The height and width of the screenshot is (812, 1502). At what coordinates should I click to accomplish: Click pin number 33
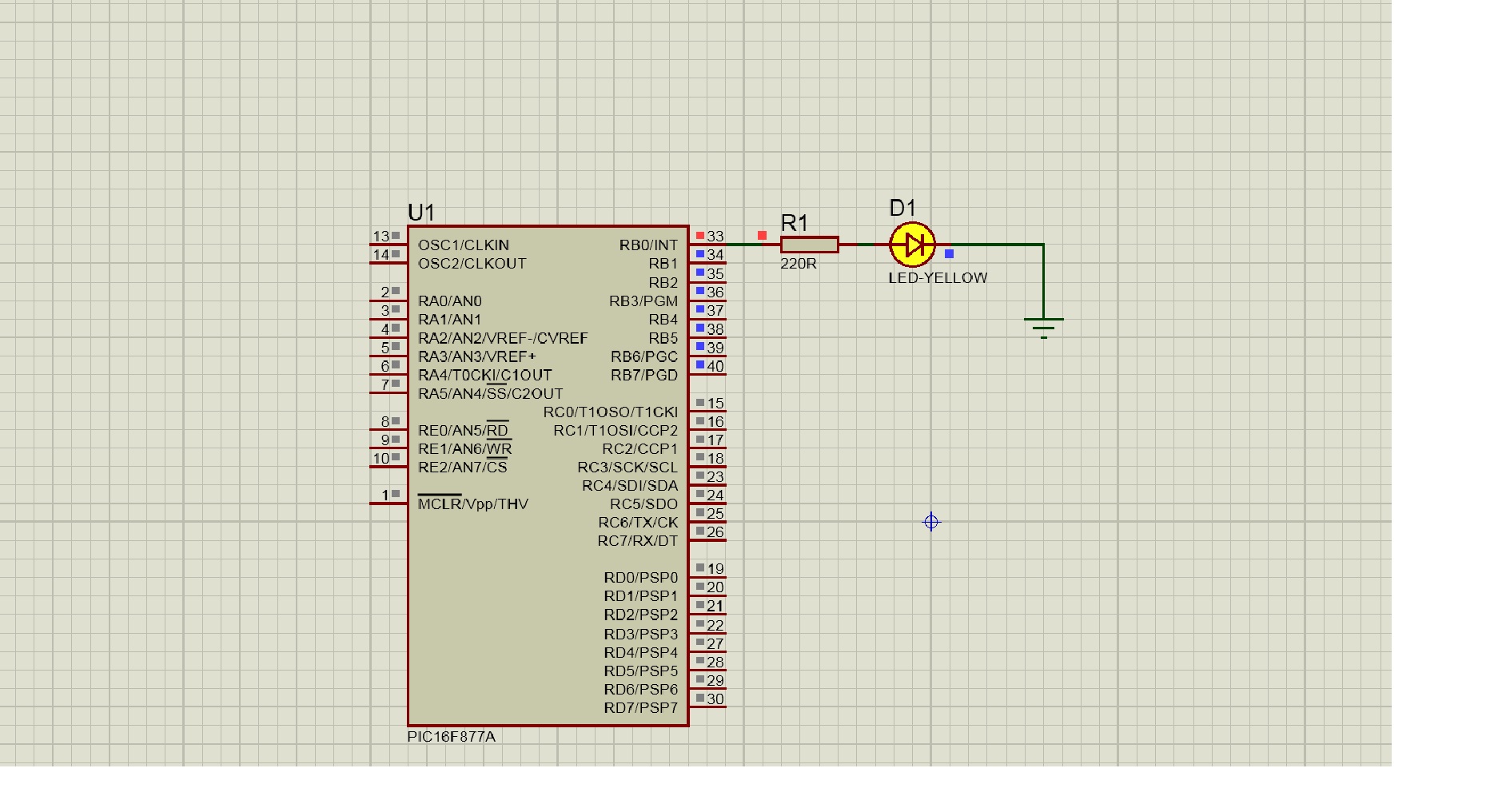pos(715,237)
